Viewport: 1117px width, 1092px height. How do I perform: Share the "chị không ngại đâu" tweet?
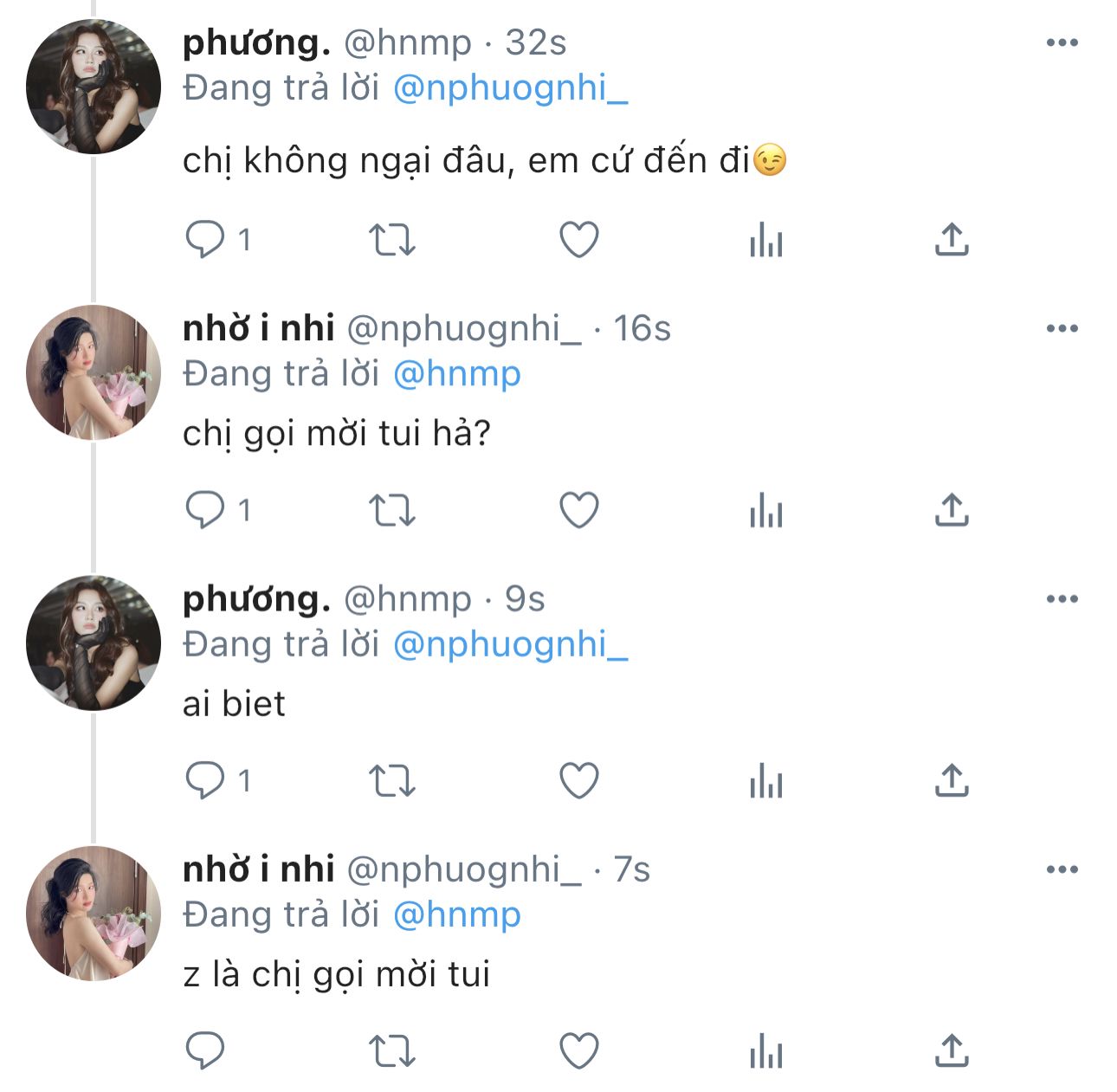point(951,240)
